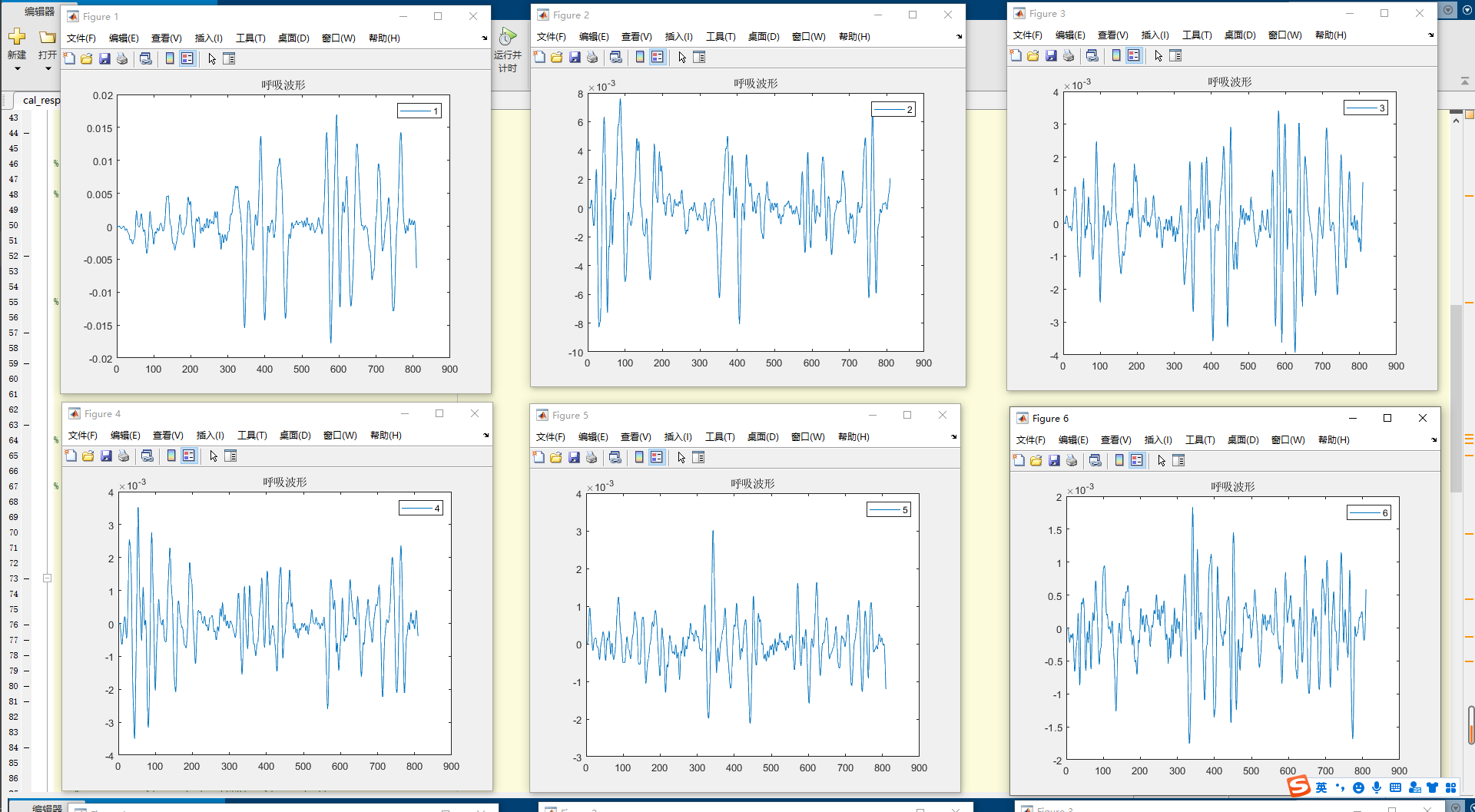Screen dimensions: 1475x812
Task: Click legend box labeled 1 in Figure 1
Action: pyautogui.click(x=419, y=111)
